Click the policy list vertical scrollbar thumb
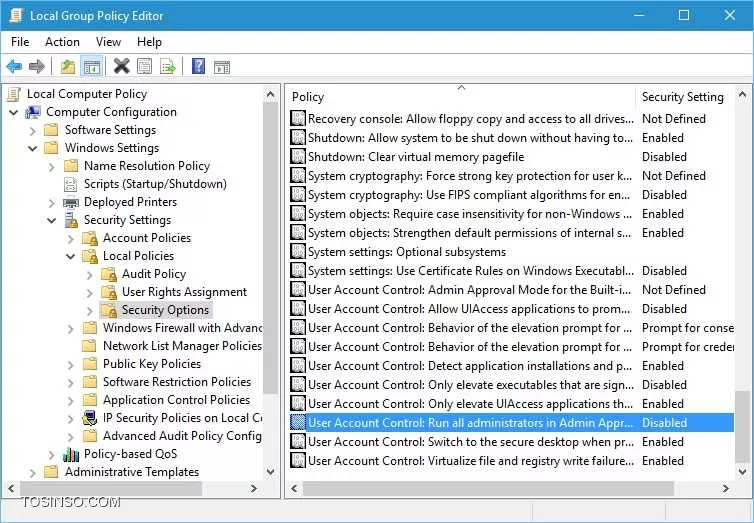Image resolution: width=754 pixels, height=523 pixels. coord(742,426)
